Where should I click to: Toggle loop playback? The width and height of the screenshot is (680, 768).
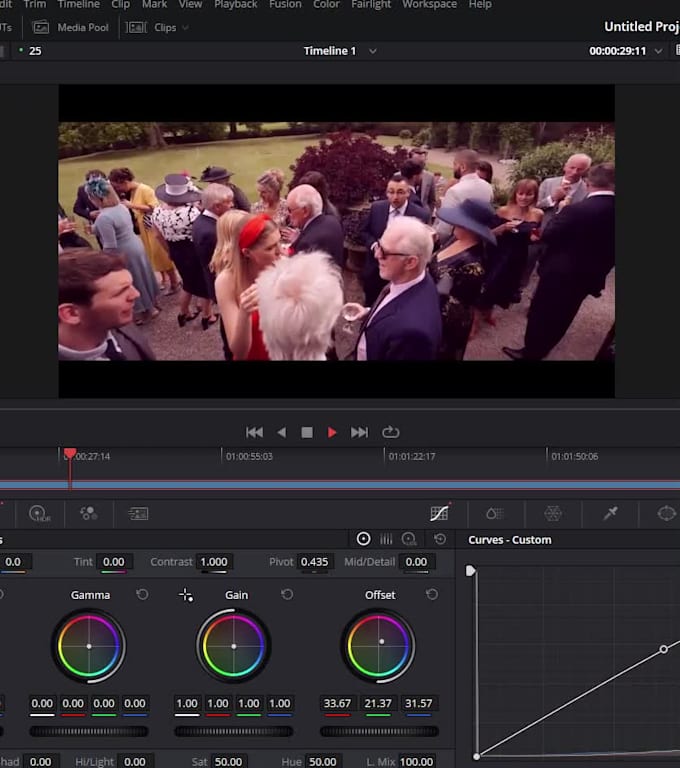(390, 432)
